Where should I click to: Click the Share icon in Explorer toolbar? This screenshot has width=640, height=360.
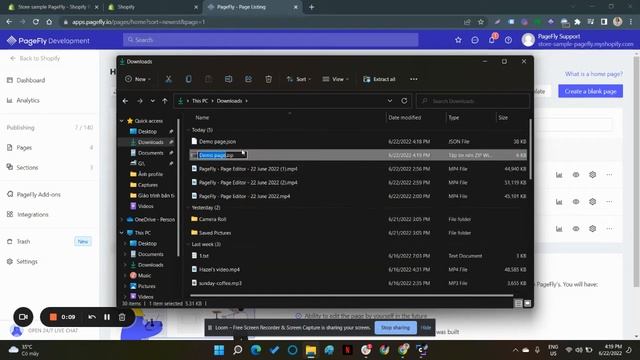(248, 79)
